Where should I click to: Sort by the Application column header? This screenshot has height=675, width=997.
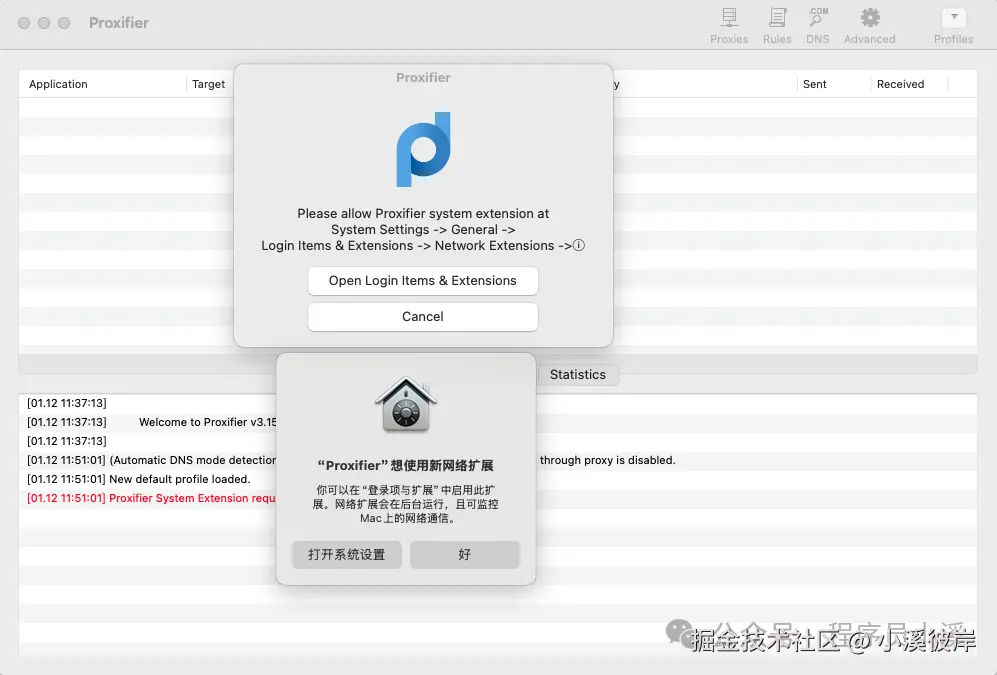tap(102, 84)
